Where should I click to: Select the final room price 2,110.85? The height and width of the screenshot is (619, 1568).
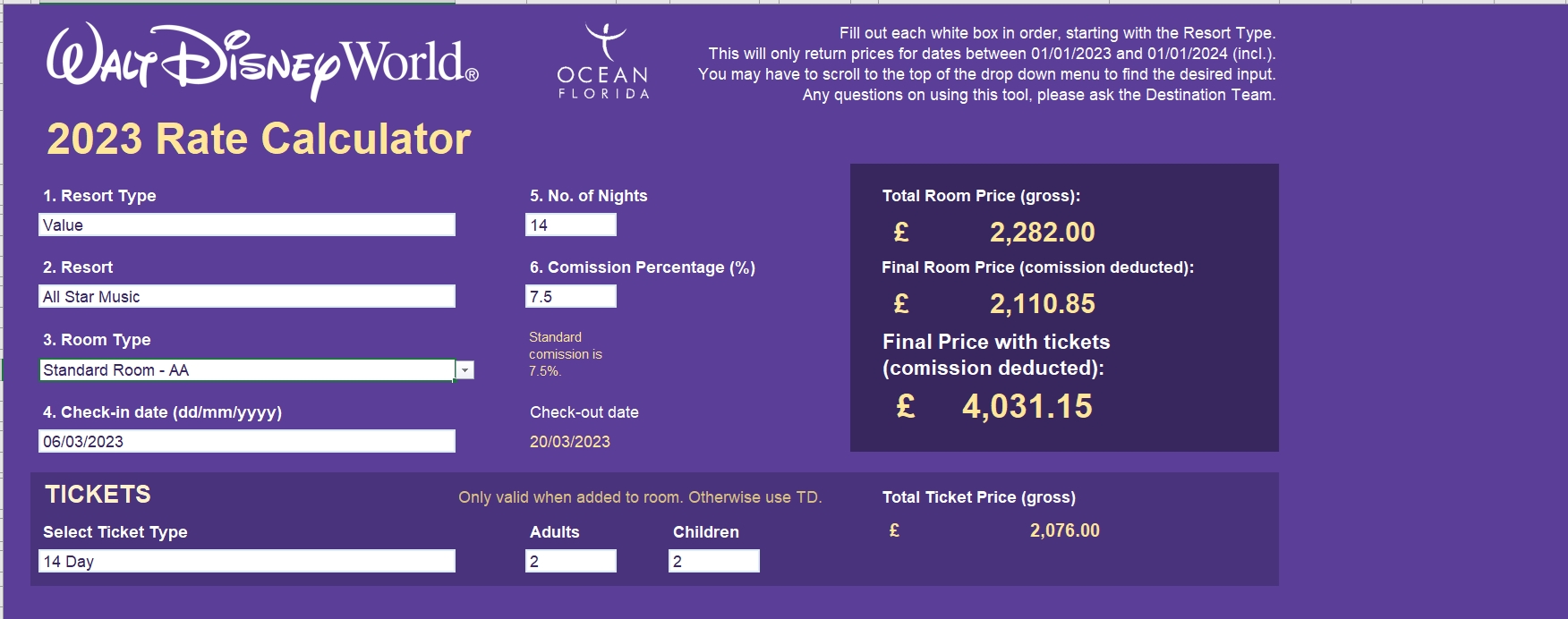tap(1042, 304)
